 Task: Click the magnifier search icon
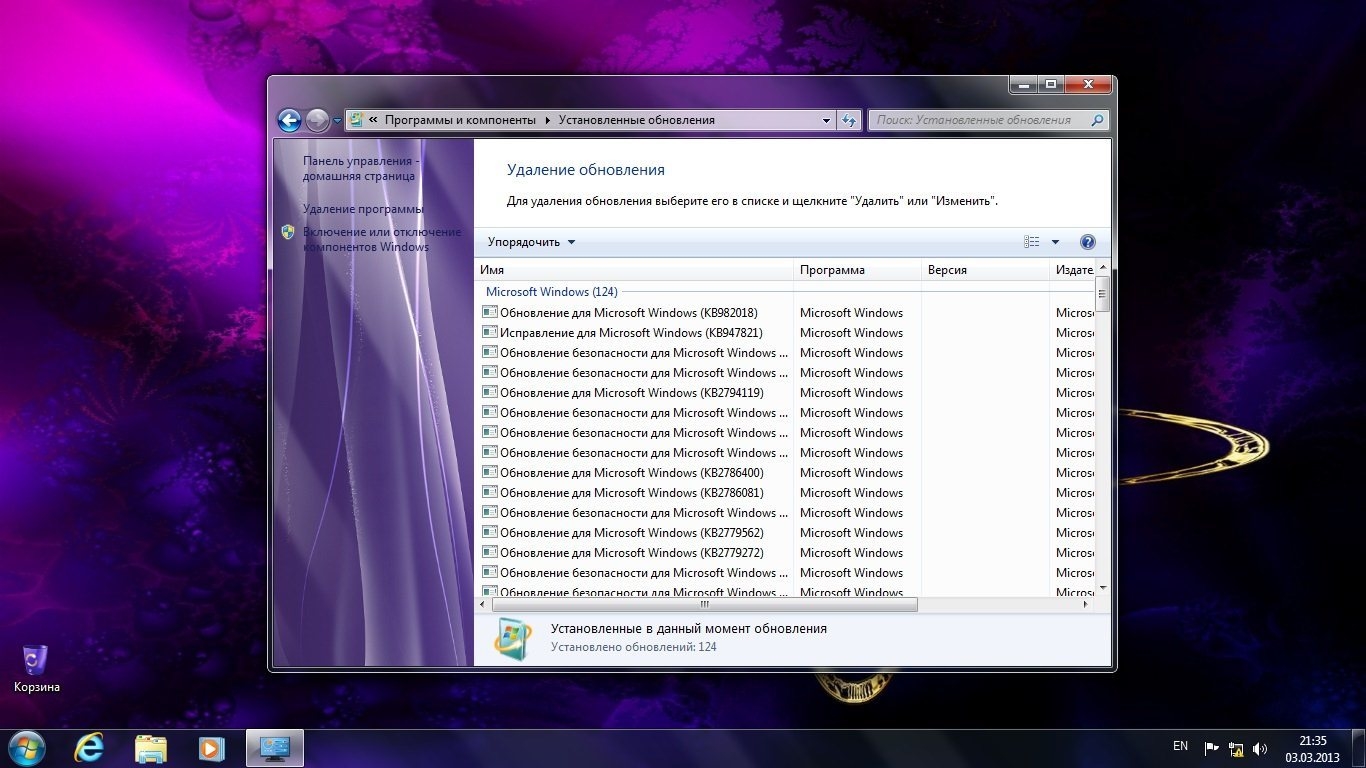pos(1097,120)
